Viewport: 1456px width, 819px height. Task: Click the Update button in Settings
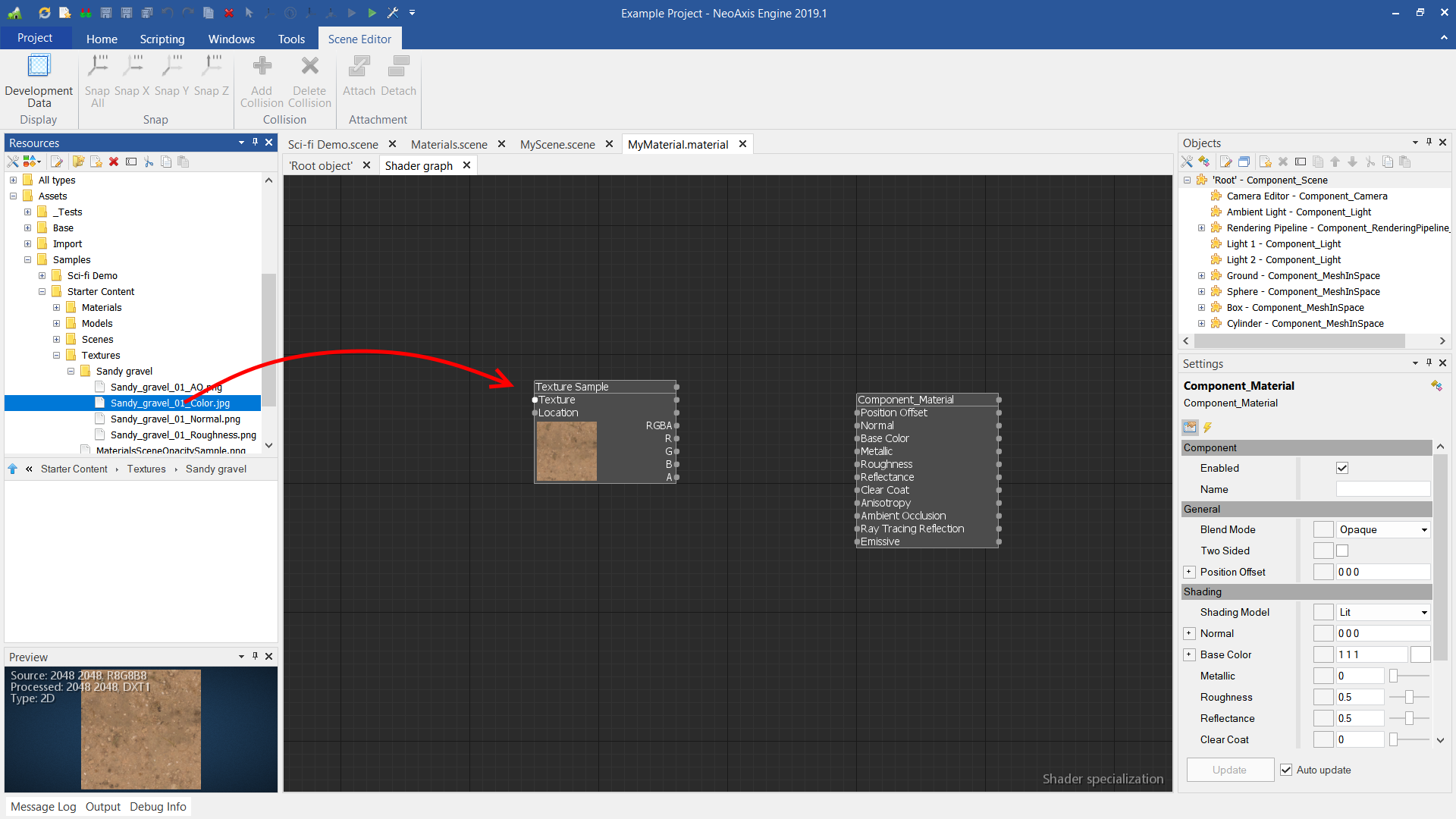coord(1229,770)
